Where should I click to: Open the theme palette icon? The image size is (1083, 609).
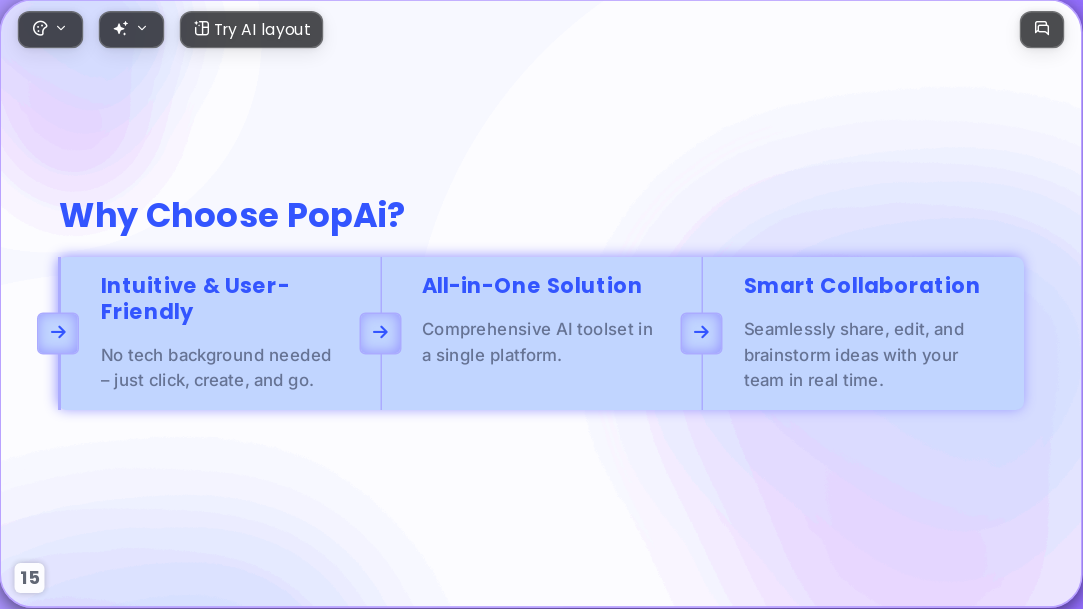pos(40,29)
